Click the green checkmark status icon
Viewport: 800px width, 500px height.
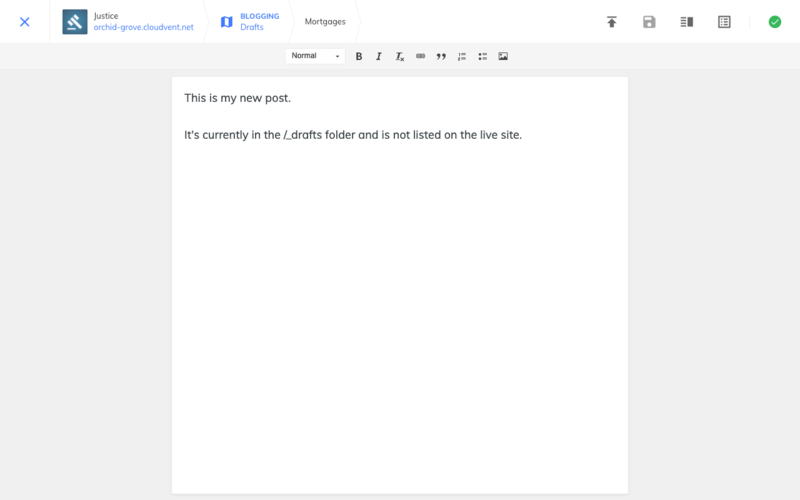[x=774, y=22]
